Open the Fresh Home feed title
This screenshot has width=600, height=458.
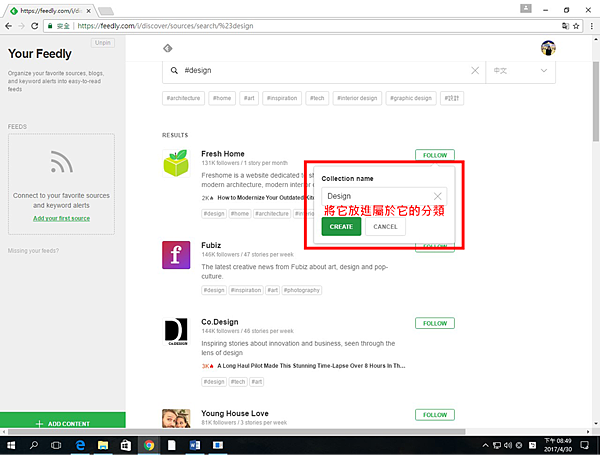coord(223,154)
